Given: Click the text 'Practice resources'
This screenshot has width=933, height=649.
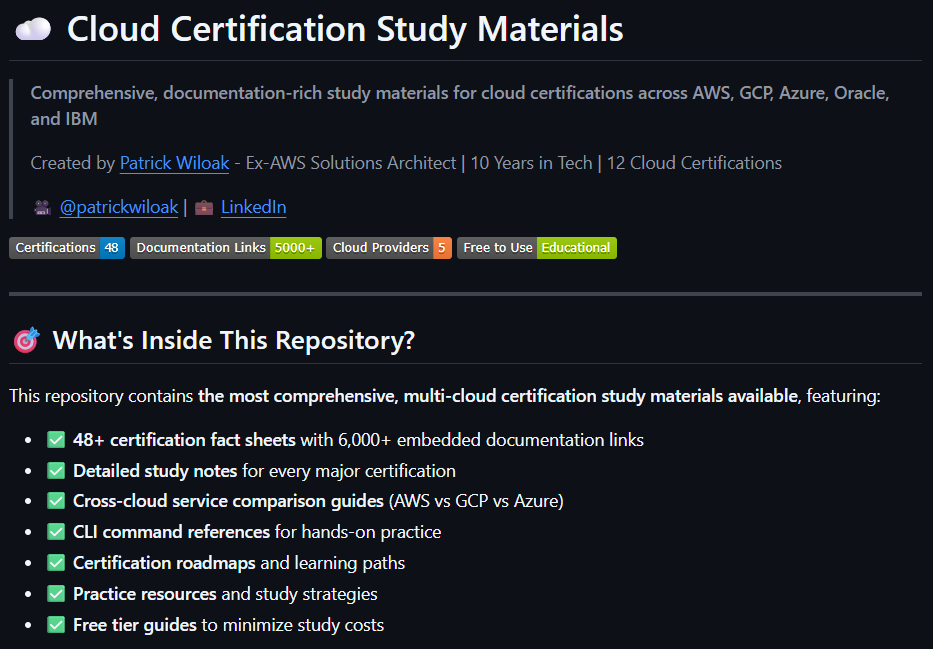Looking at the screenshot, I should (145, 594).
